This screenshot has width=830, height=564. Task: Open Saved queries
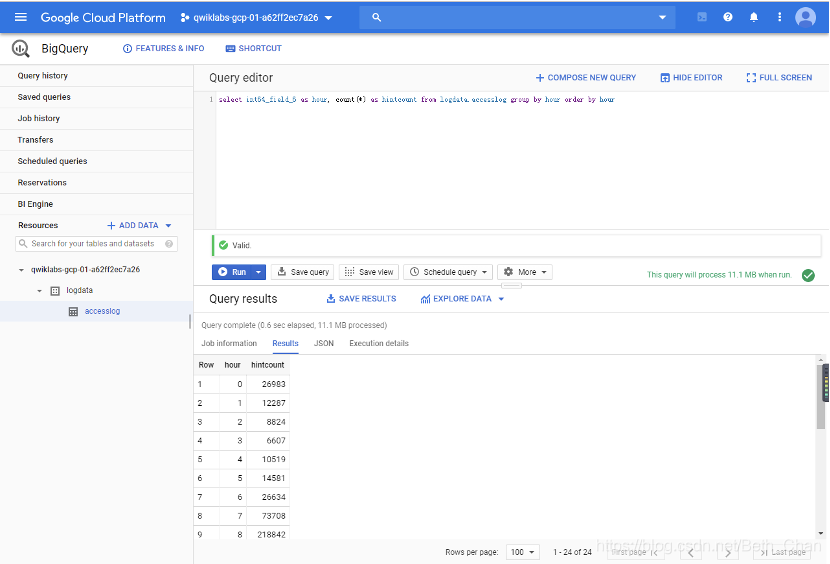coord(44,97)
